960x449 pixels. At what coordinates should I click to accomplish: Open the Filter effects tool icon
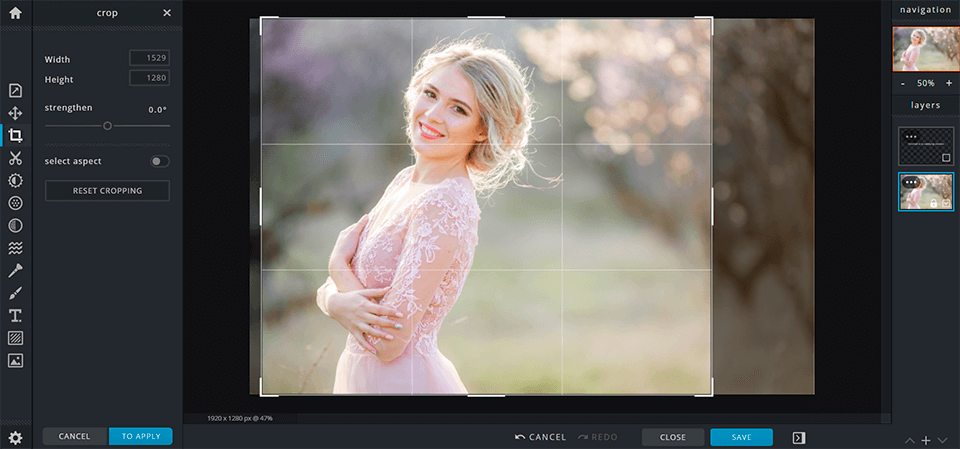coord(15,203)
